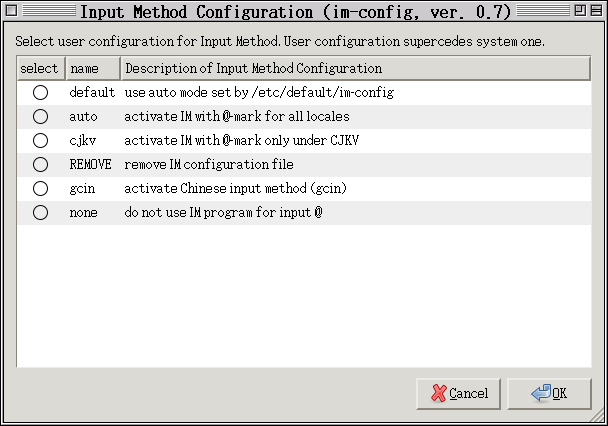Viewport: 608px width, 426px height.
Task: Click 'remove IM configuration file' description
Action: tap(208, 164)
